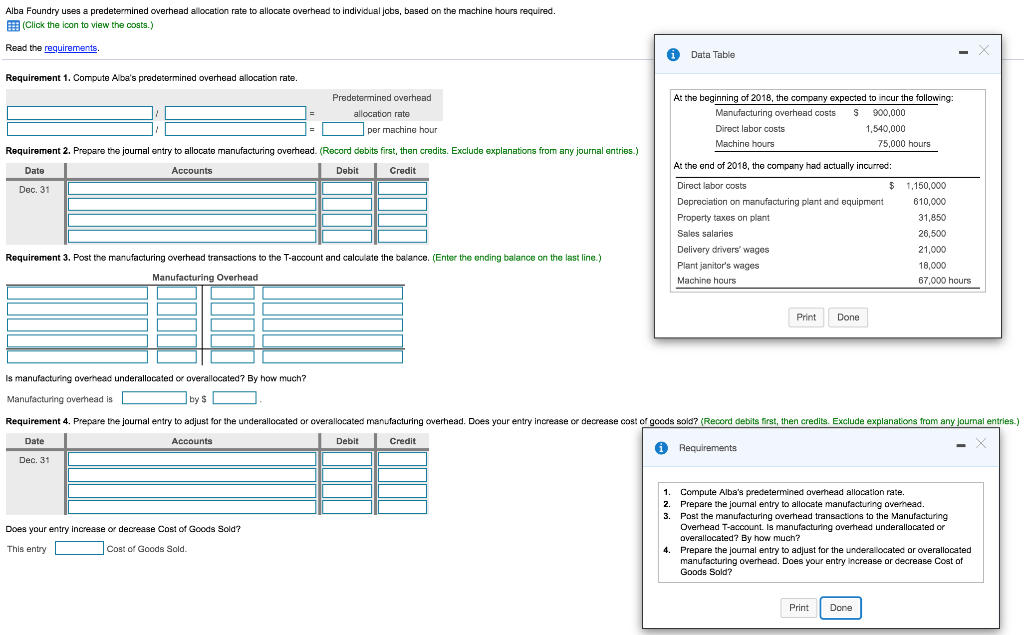Image resolution: width=1024 pixels, height=635 pixels.
Task: Click last account row of Requirement 4 journal
Action: point(192,507)
